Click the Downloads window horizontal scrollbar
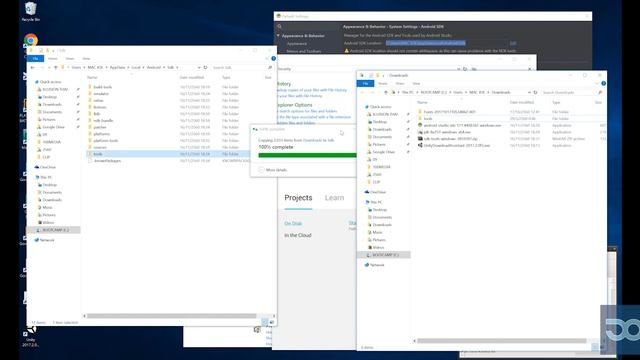 coord(502,340)
